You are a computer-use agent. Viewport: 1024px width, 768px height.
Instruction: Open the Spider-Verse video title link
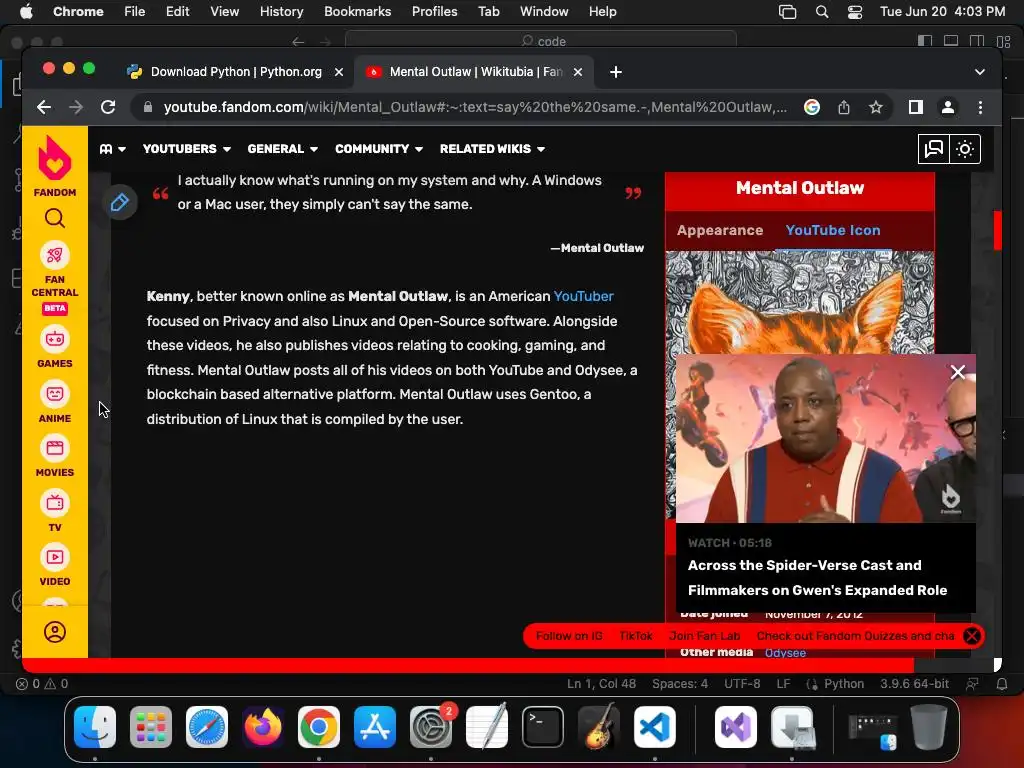[x=817, y=577]
